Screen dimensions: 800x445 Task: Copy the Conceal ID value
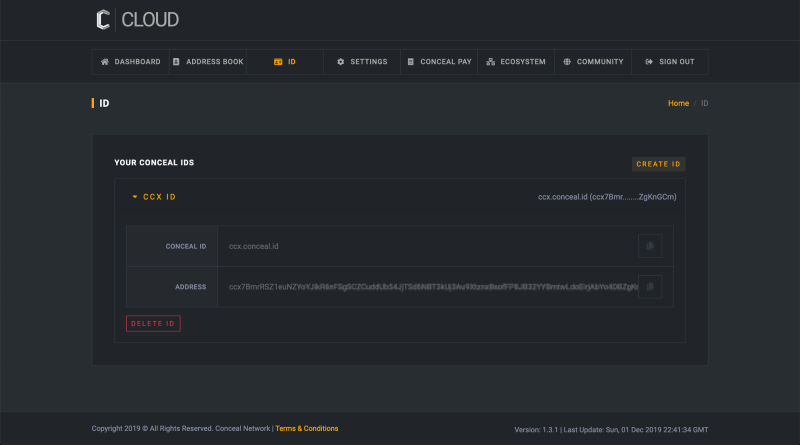pos(650,246)
